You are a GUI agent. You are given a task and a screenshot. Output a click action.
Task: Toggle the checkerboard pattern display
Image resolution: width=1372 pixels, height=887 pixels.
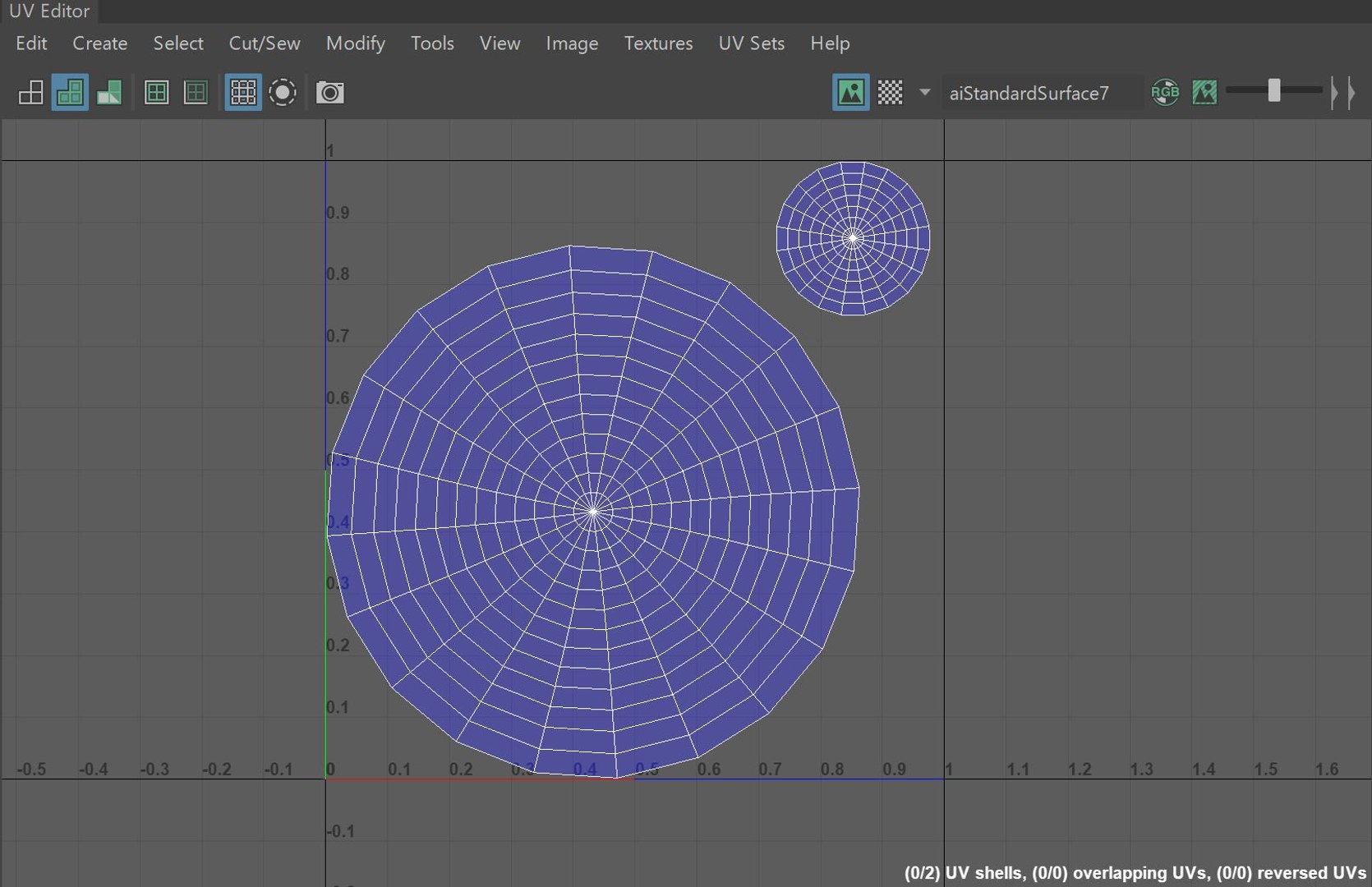890,93
